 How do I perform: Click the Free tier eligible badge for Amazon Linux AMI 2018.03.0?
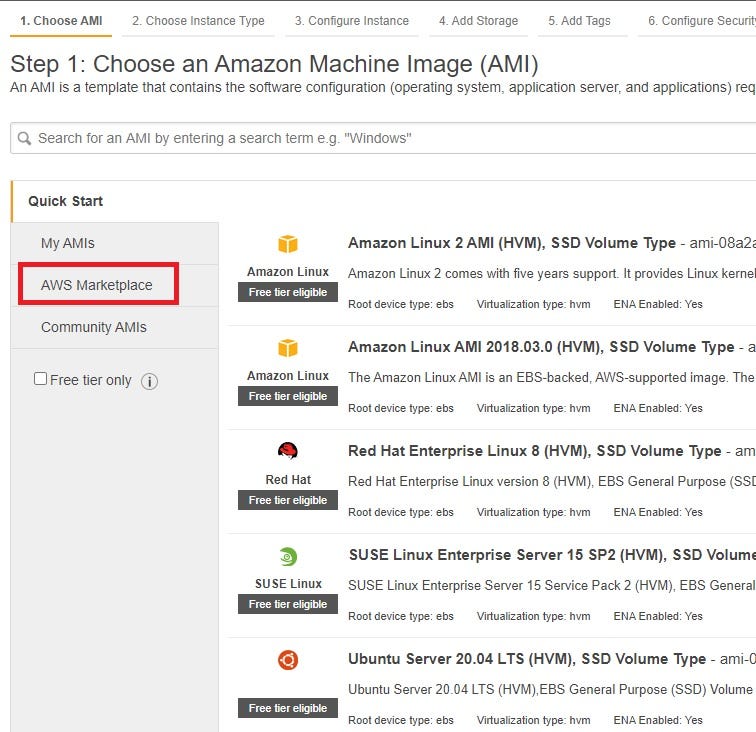[288, 396]
